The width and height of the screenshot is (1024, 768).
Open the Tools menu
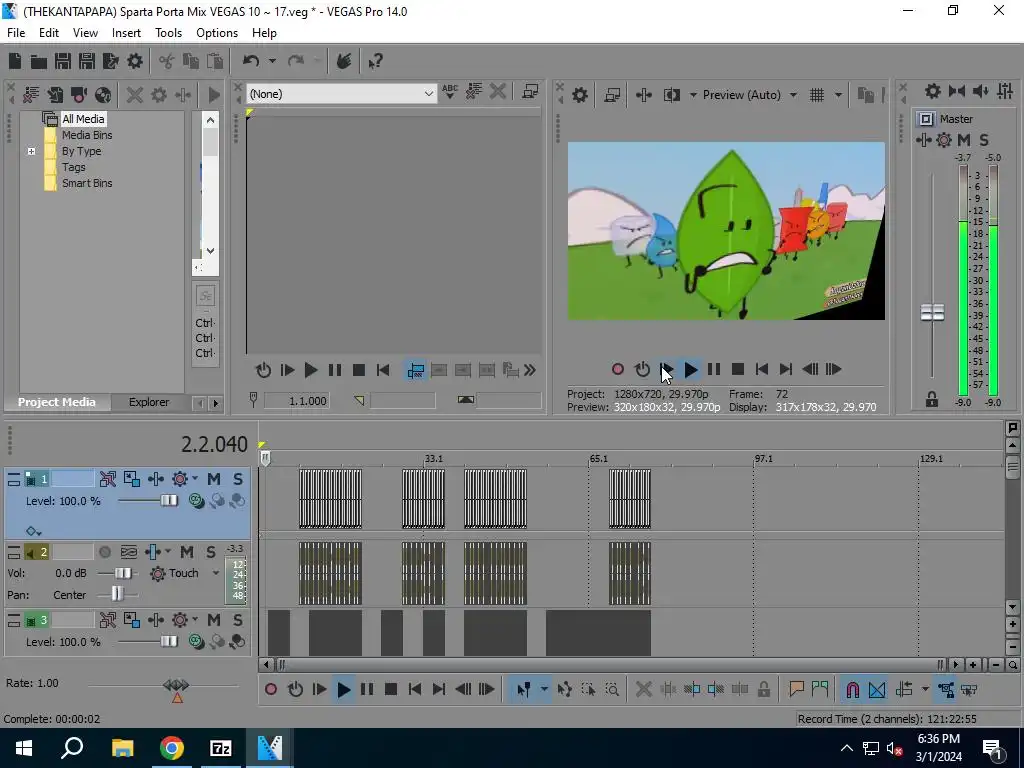(x=168, y=33)
